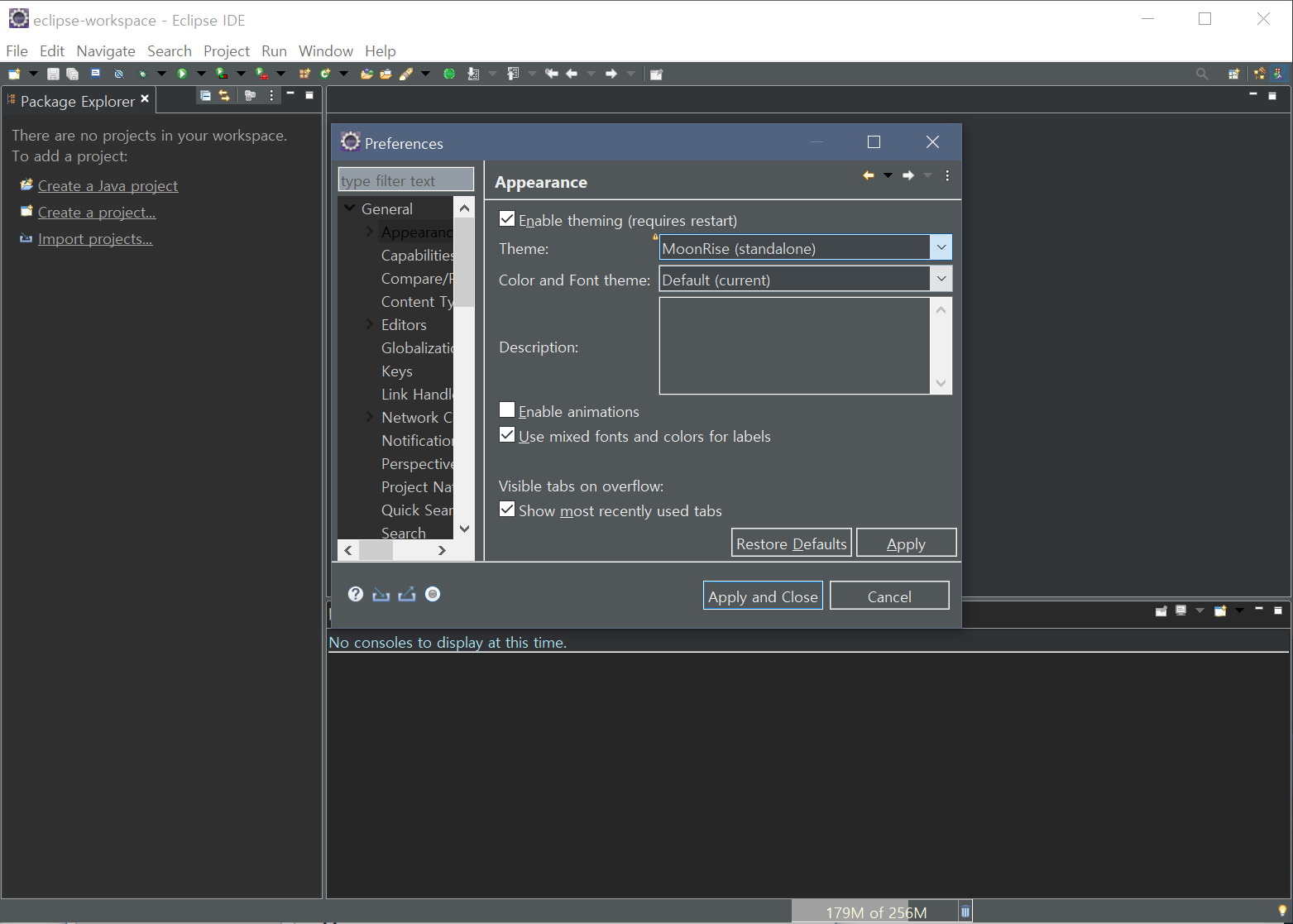The height and width of the screenshot is (924, 1293).
Task: Click the Apply and Close button
Action: [763, 596]
